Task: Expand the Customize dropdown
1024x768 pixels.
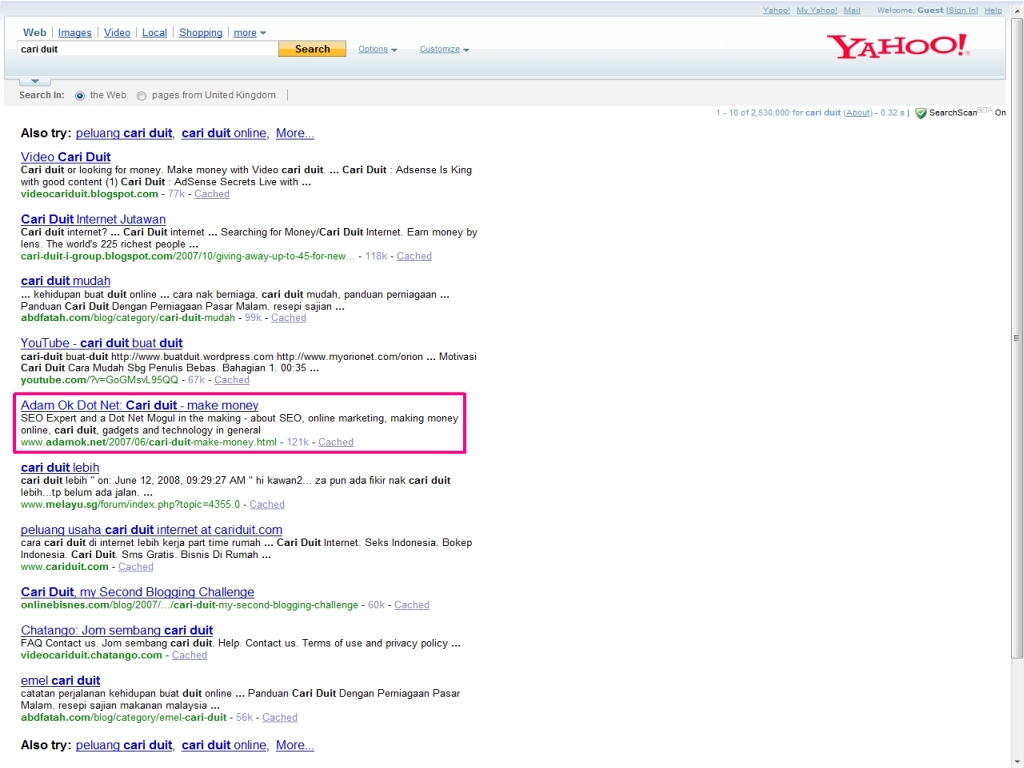Action: coord(444,49)
